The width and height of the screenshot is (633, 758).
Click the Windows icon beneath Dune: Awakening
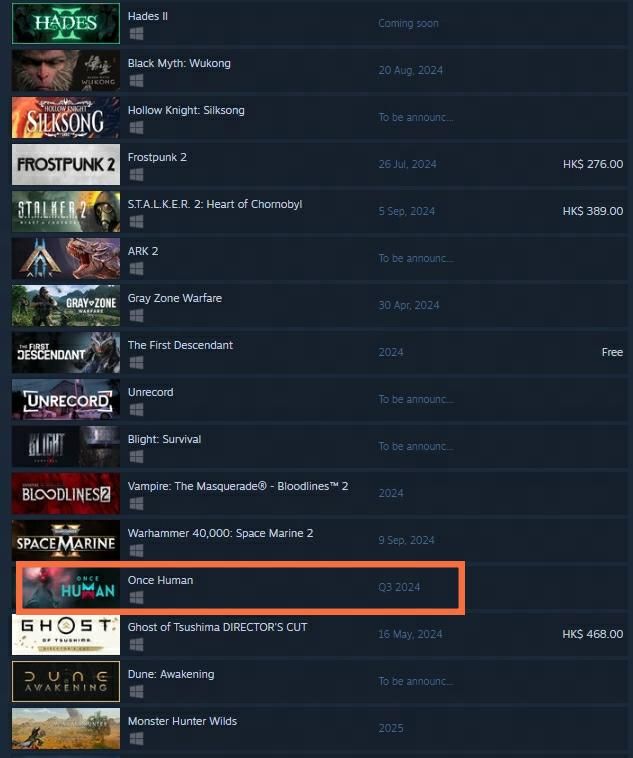pos(136,692)
